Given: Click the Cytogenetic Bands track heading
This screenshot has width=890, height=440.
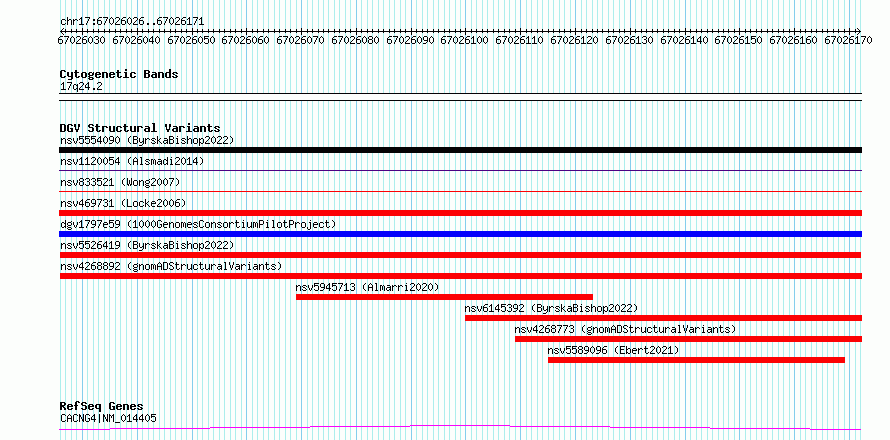Looking at the screenshot, I should (119, 74).
